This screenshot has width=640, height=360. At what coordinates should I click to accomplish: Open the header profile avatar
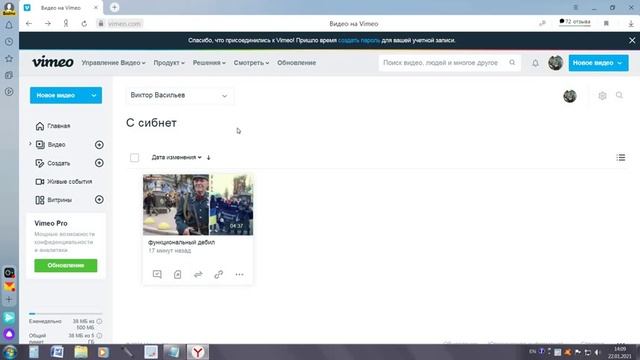(555, 63)
